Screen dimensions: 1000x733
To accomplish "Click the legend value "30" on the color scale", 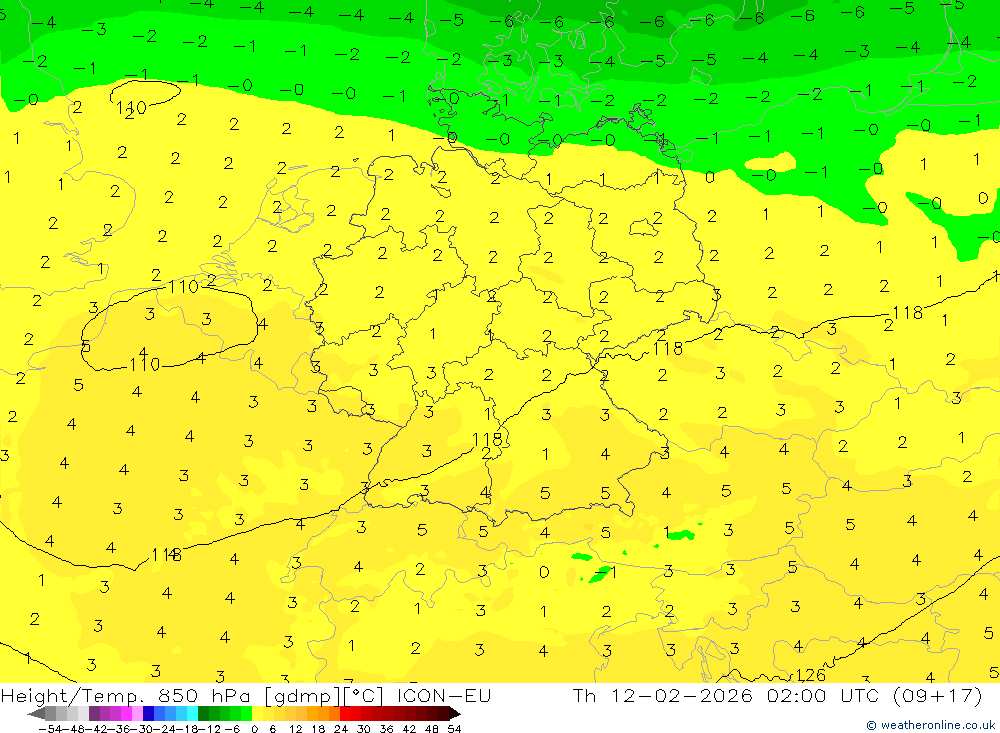I will (364, 729).
